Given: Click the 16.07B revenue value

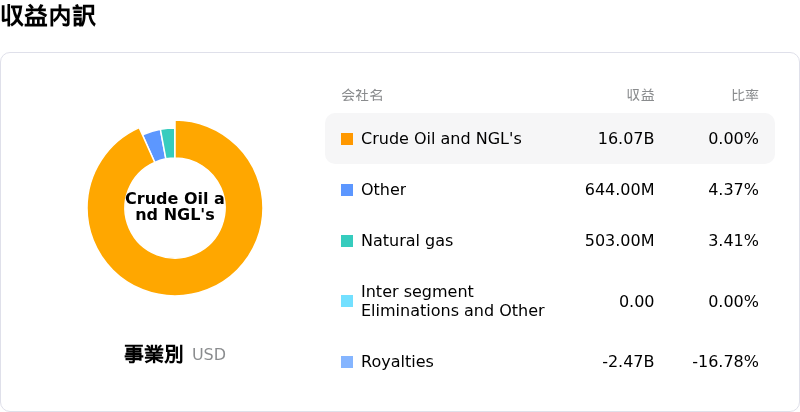Looking at the screenshot, I should click(626, 139).
